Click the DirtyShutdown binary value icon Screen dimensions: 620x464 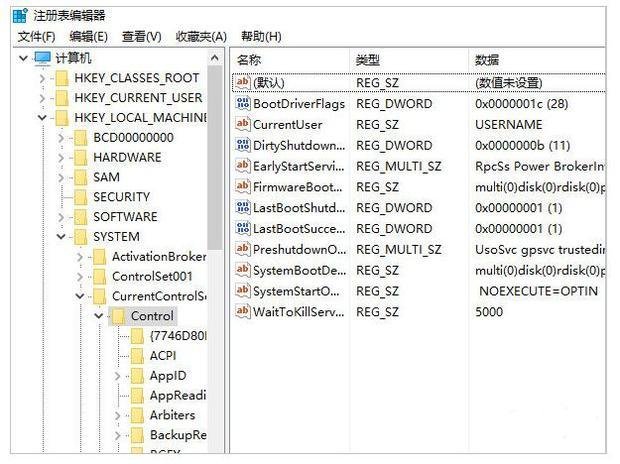click(242, 145)
